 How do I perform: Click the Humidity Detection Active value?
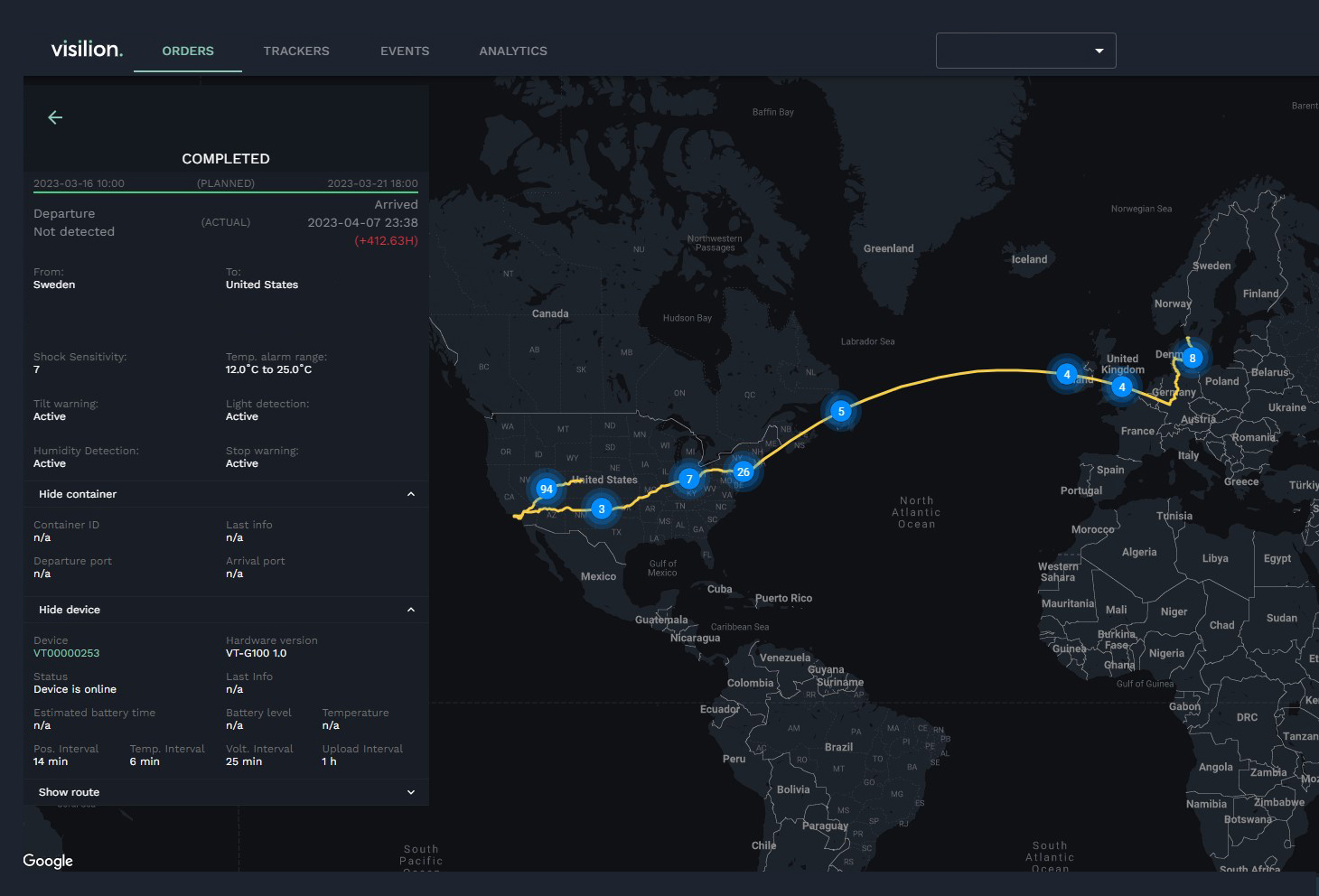(50, 463)
